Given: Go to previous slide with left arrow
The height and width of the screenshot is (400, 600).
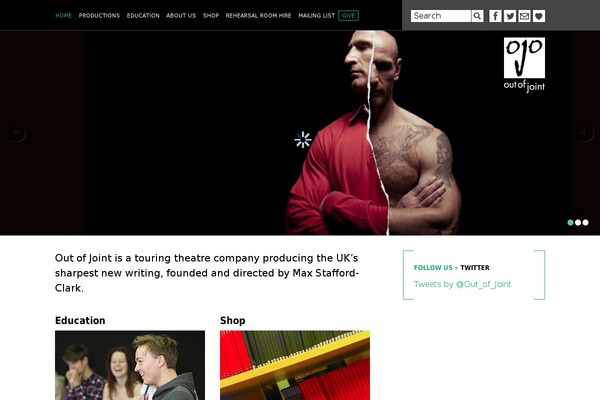Looking at the screenshot, I should (x=16, y=133).
